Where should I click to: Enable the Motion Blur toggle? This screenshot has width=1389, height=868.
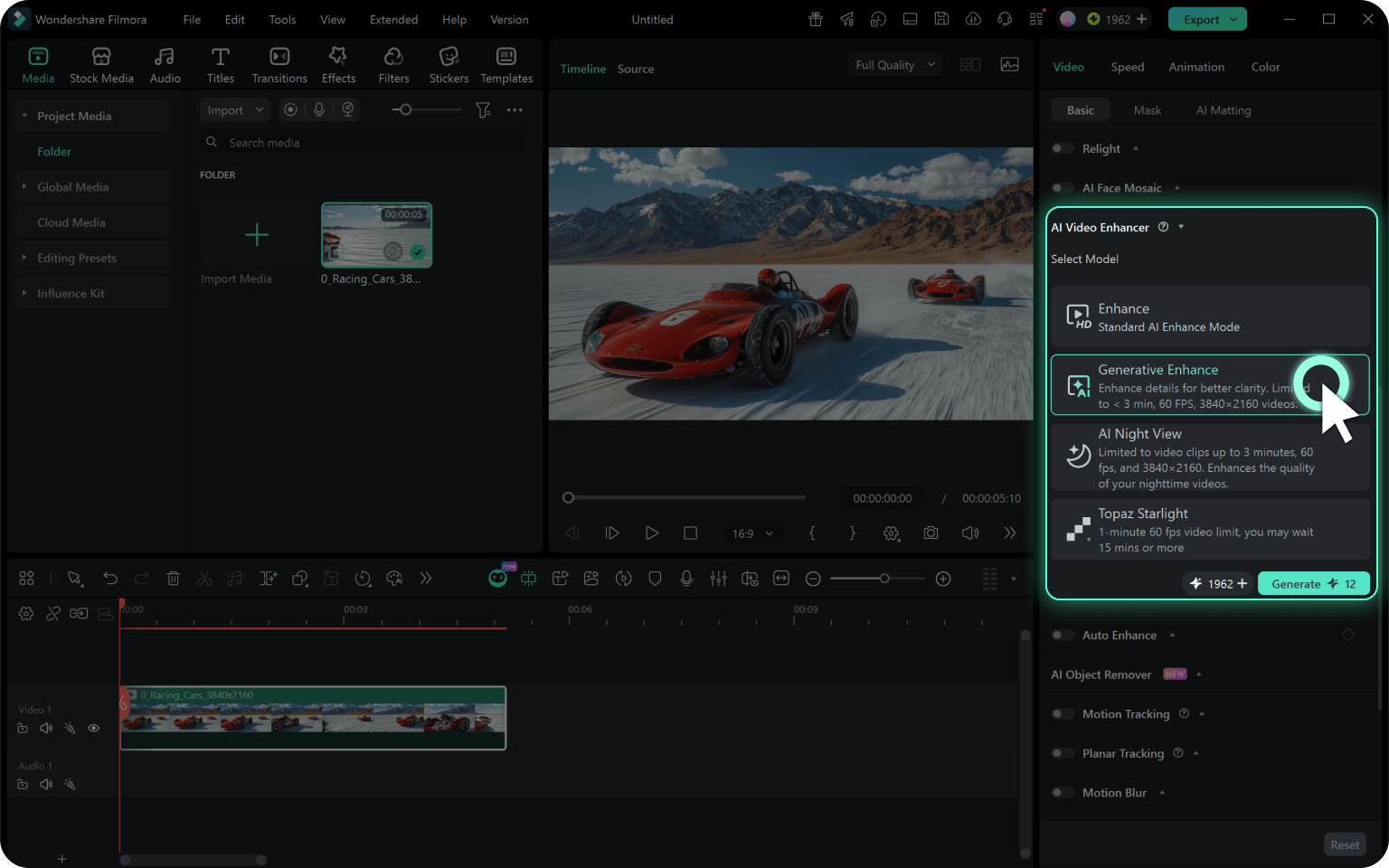tap(1063, 793)
